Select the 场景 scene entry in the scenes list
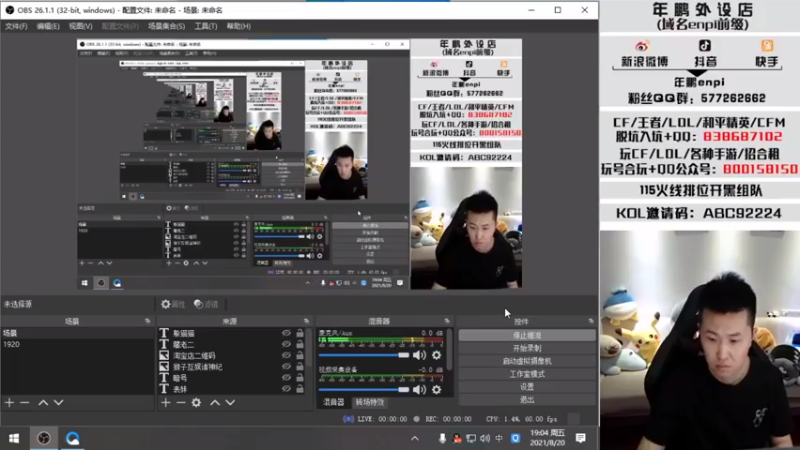The height and width of the screenshot is (450, 800). point(78,333)
